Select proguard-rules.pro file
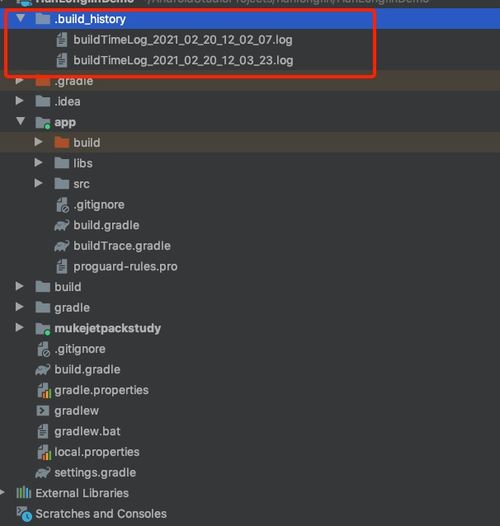 (125, 266)
